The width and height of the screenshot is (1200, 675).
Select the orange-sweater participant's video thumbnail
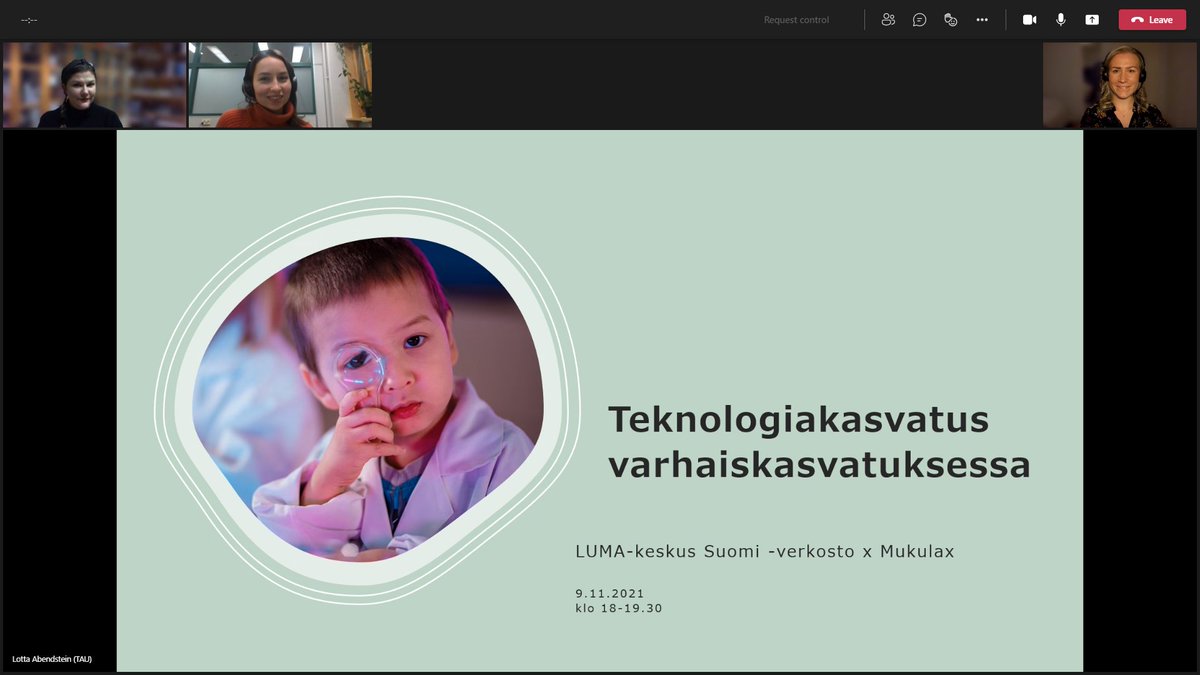pos(280,85)
